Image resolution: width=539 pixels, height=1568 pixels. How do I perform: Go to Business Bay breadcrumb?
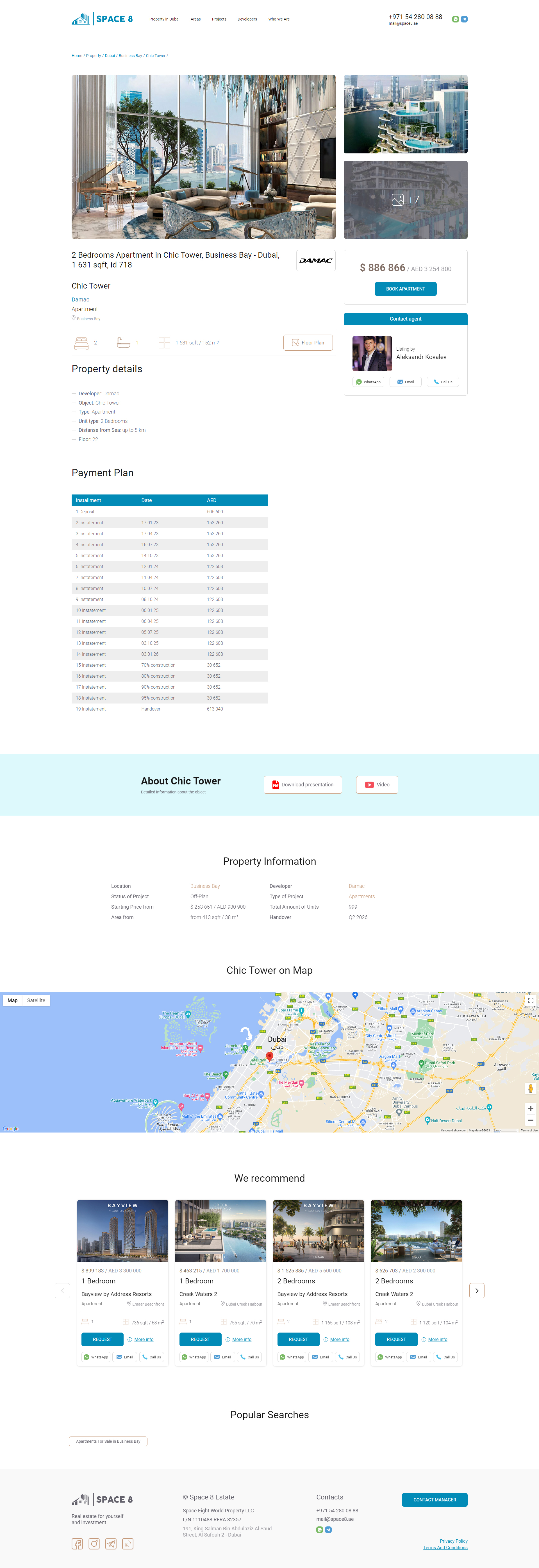(x=130, y=56)
